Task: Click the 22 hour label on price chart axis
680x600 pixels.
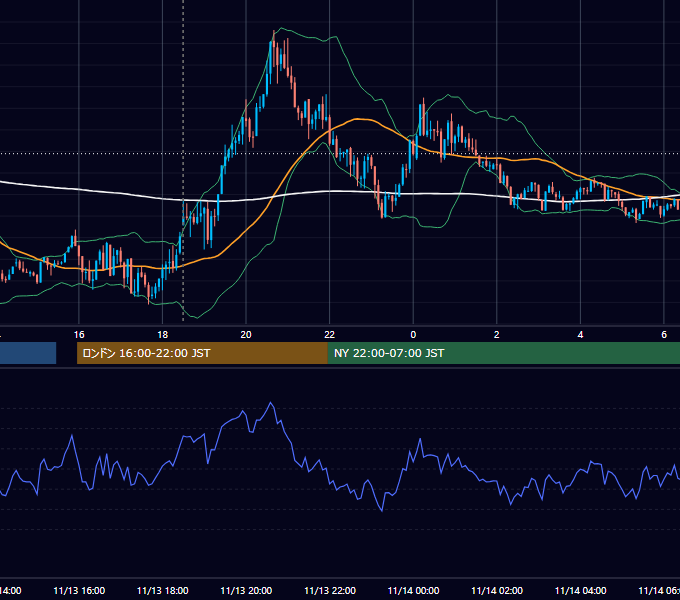Action: [330, 335]
